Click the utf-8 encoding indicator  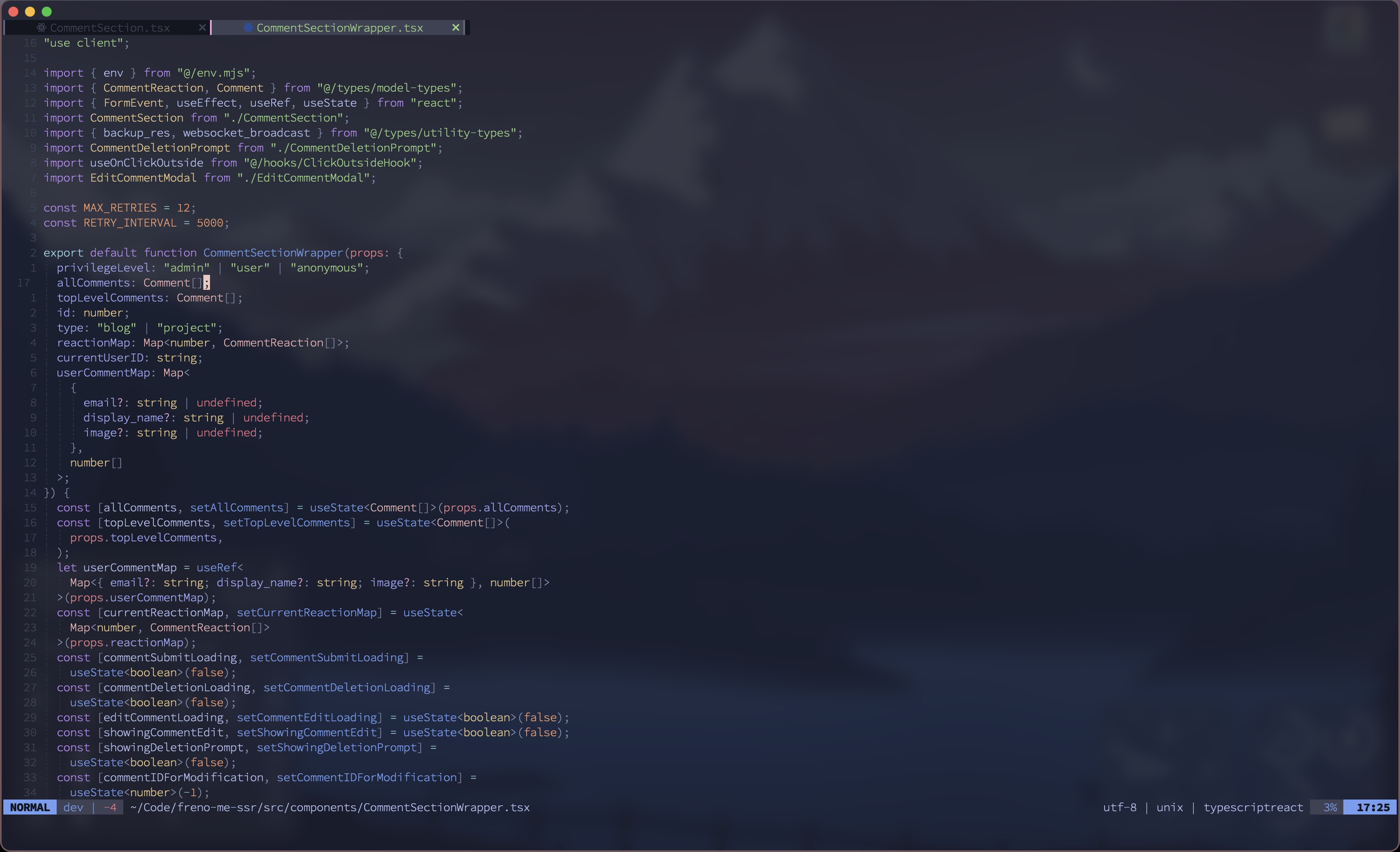1120,807
